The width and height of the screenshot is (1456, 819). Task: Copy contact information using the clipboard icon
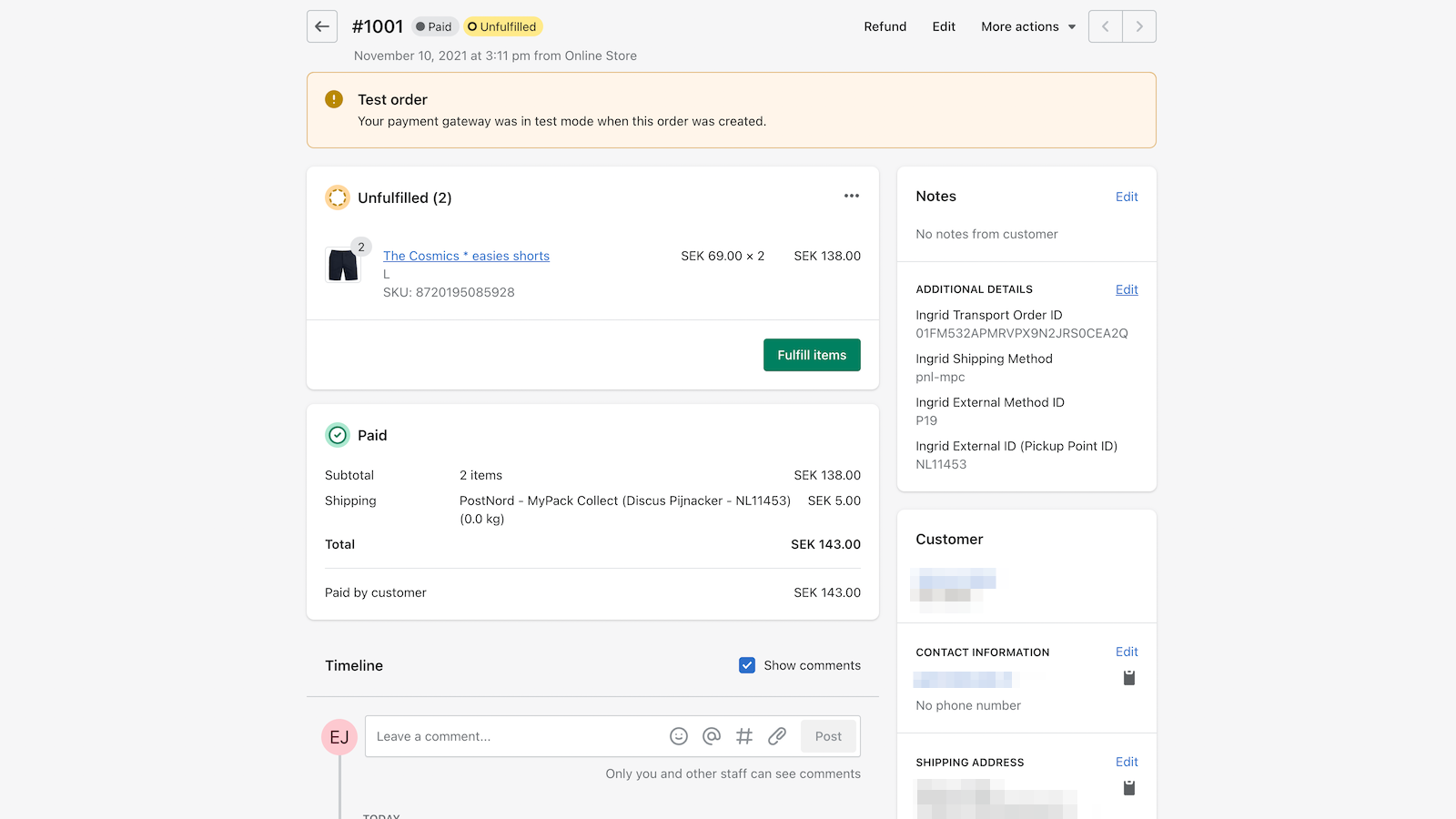coord(1129,677)
